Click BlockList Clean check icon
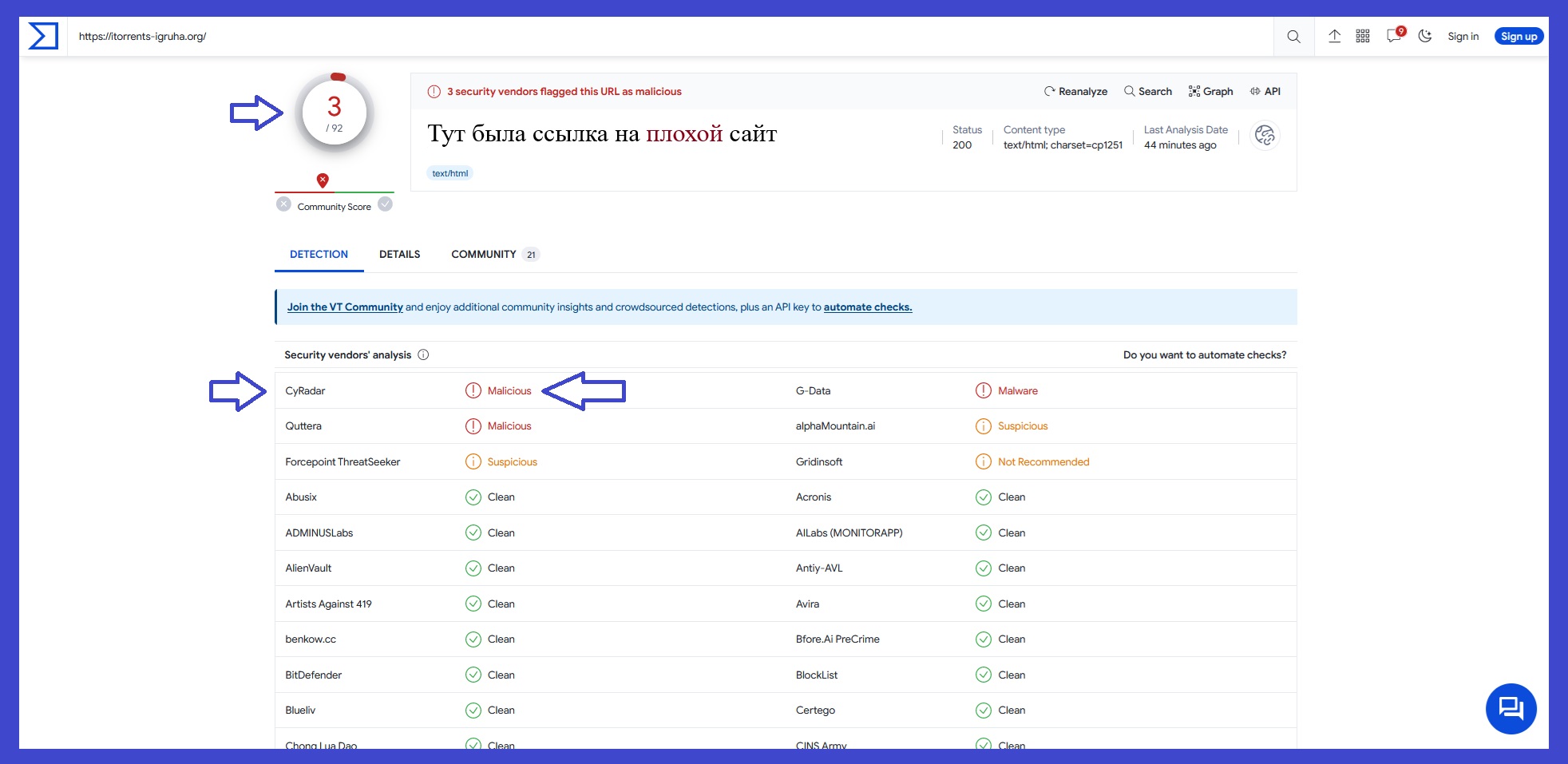 (x=984, y=675)
